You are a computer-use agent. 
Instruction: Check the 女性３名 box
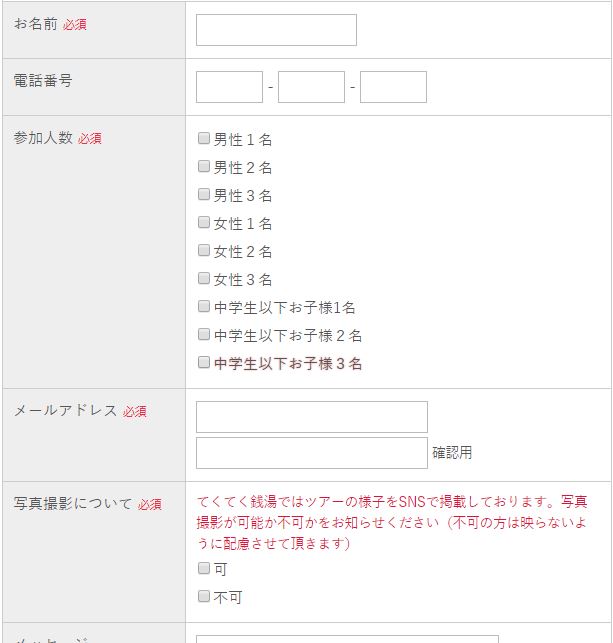(x=204, y=279)
